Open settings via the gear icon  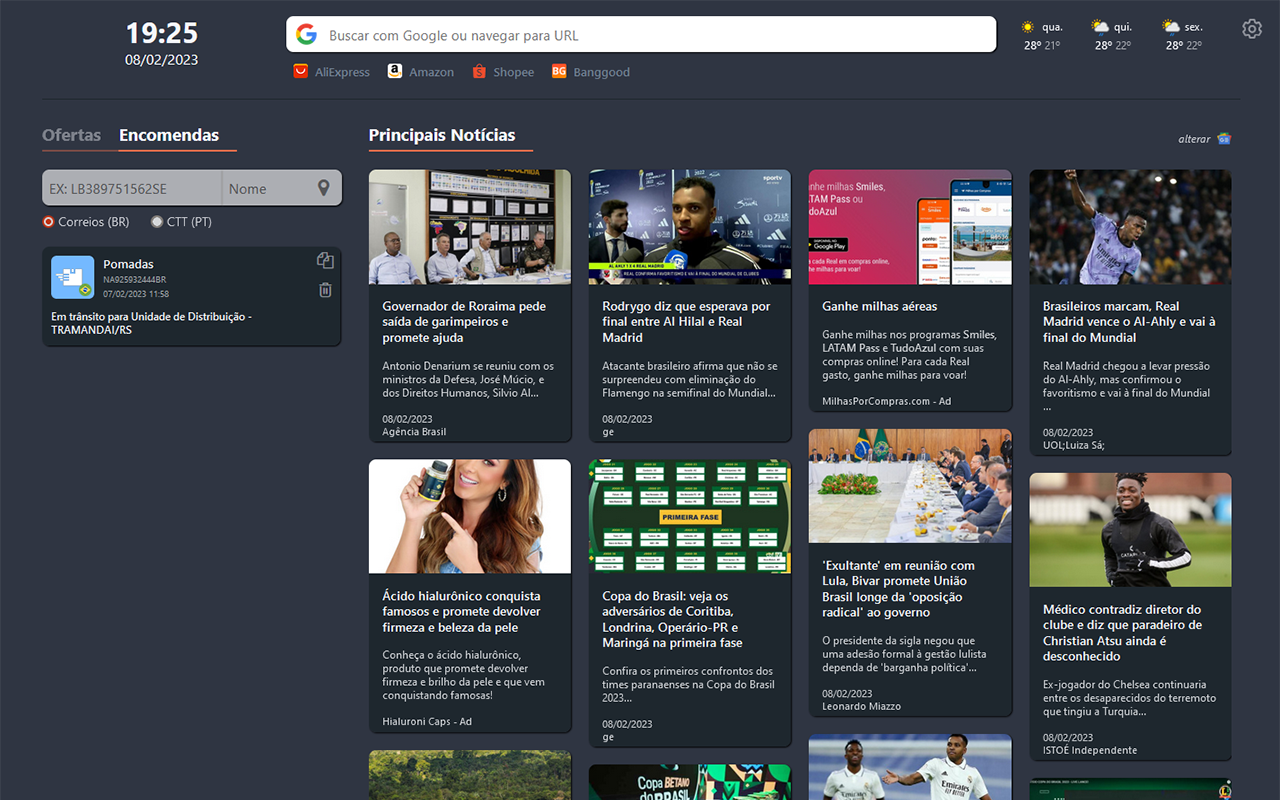pos(1252,28)
